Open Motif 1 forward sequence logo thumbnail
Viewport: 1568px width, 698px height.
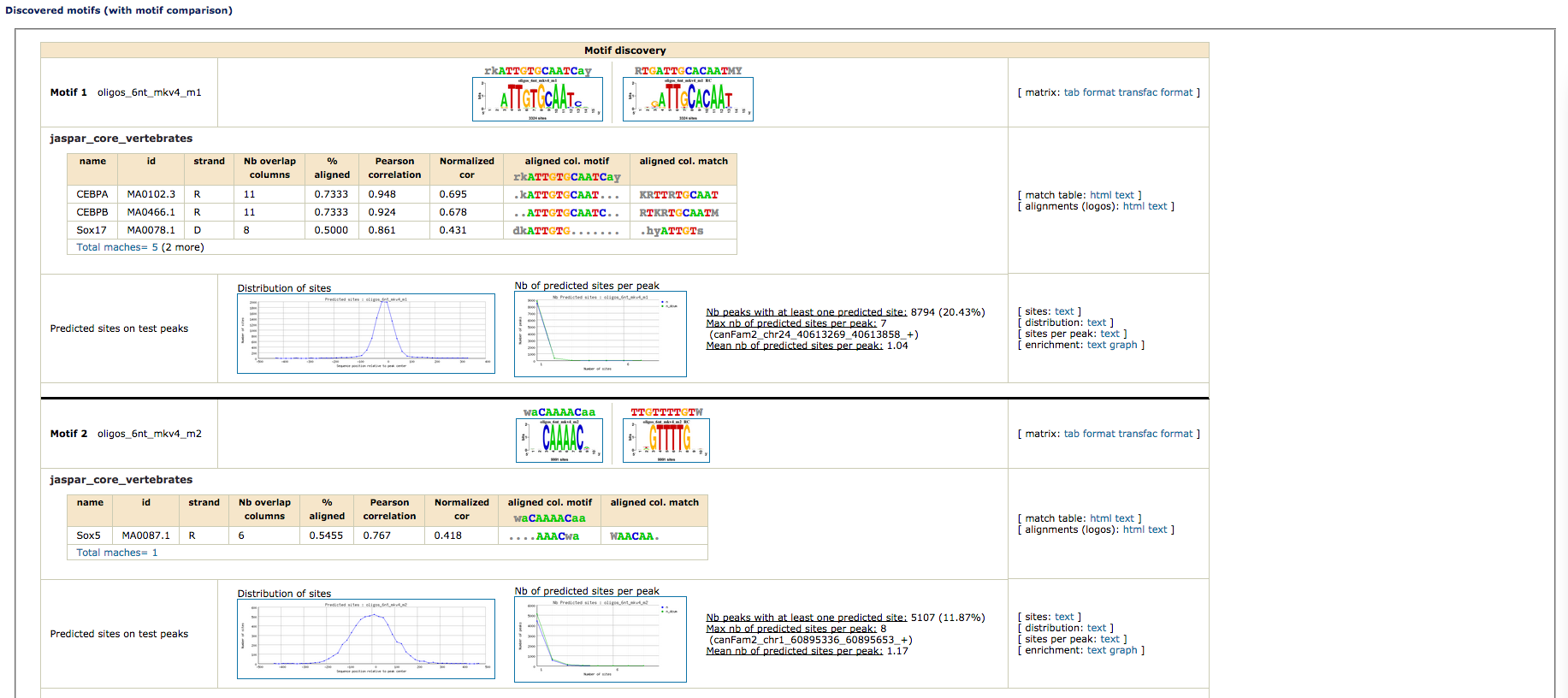pos(537,99)
